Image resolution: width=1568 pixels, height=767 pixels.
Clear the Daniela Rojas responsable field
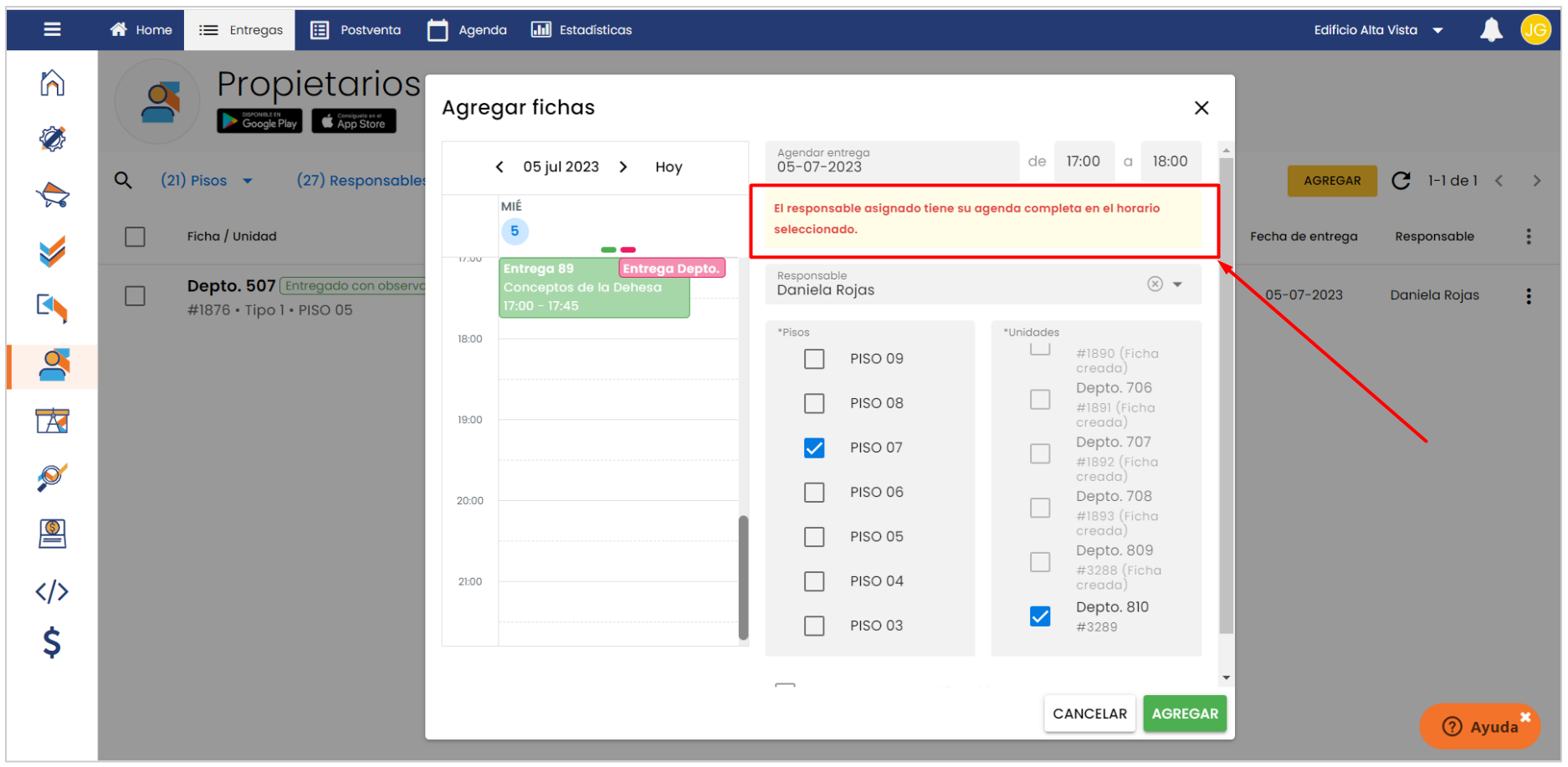click(1155, 284)
